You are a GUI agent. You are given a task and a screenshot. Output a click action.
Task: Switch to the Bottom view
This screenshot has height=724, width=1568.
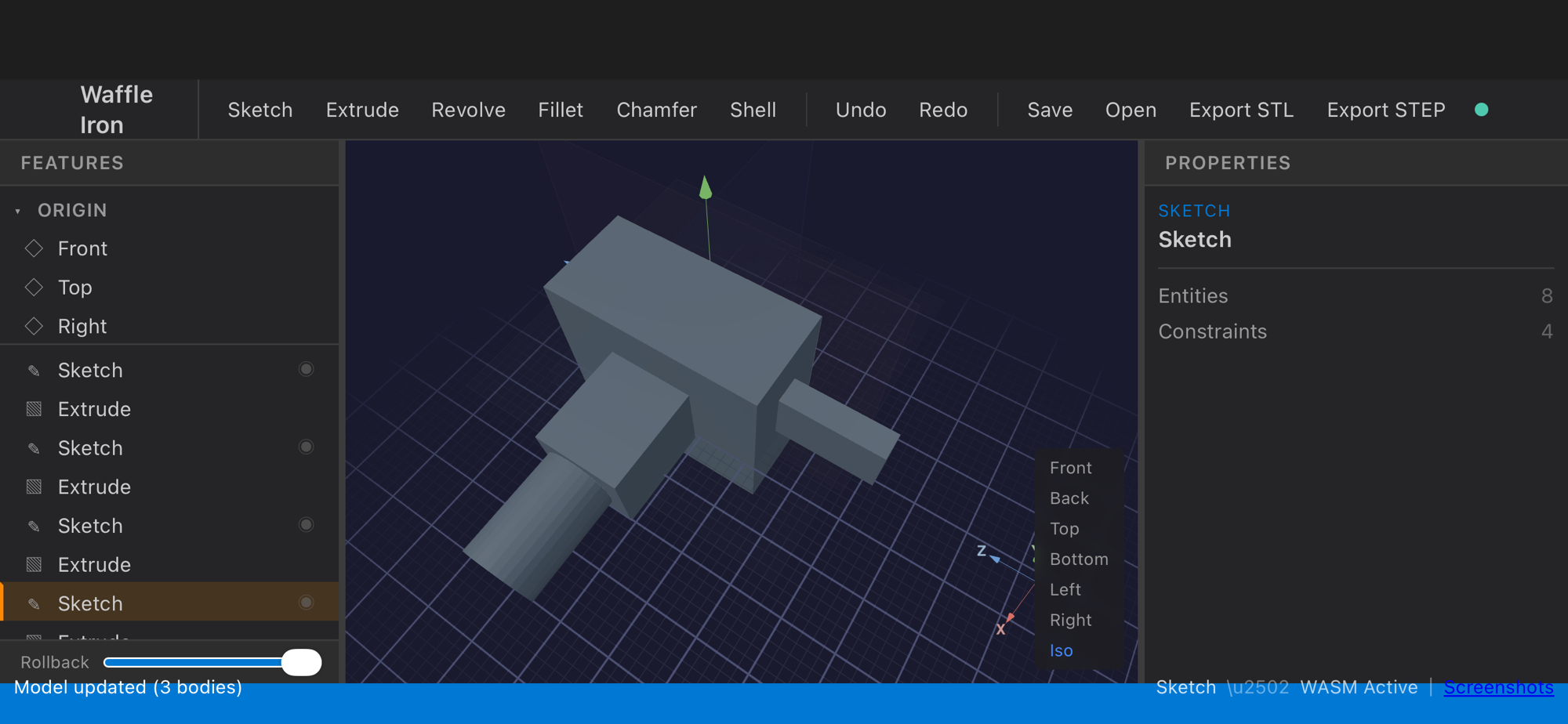(x=1078, y=559)
